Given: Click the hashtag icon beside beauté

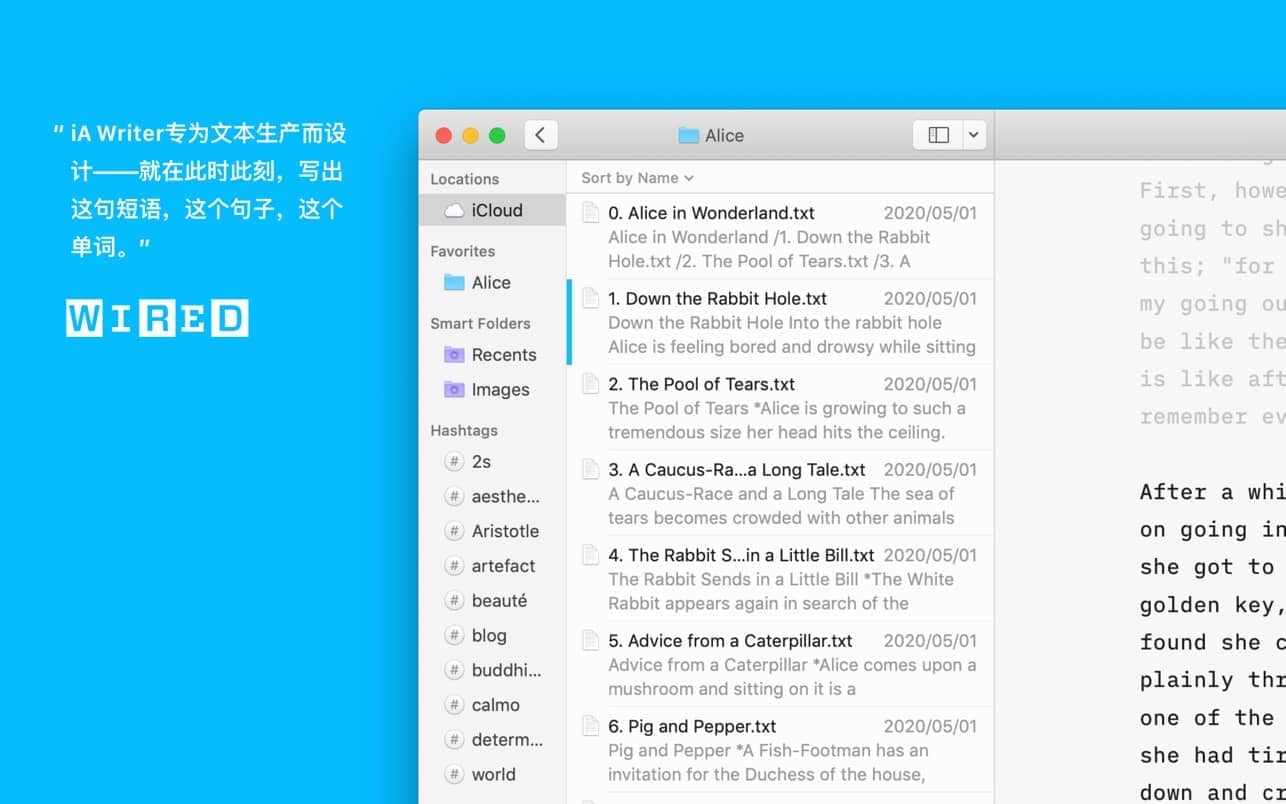Looking at the screenshot, I should pos(454,601).
